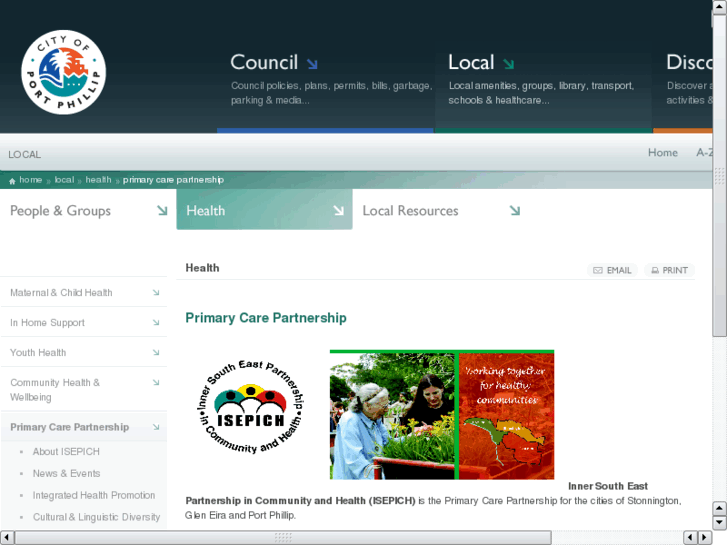The height and width of the screenshot is (545, 727).
Task: Click the blue arrow next to Council
Action: [312, 64]
